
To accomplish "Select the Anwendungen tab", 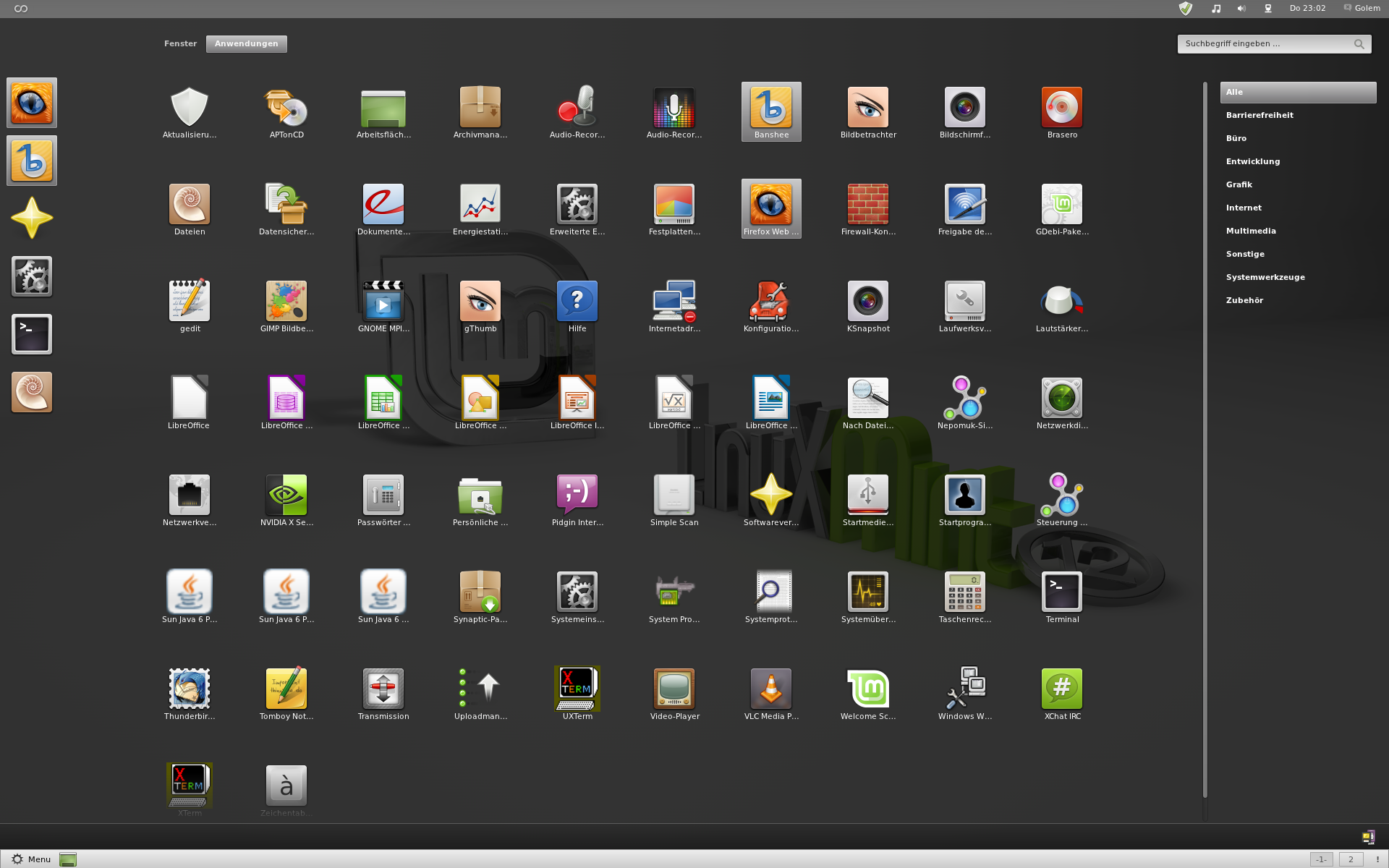I will click(247, 43).
